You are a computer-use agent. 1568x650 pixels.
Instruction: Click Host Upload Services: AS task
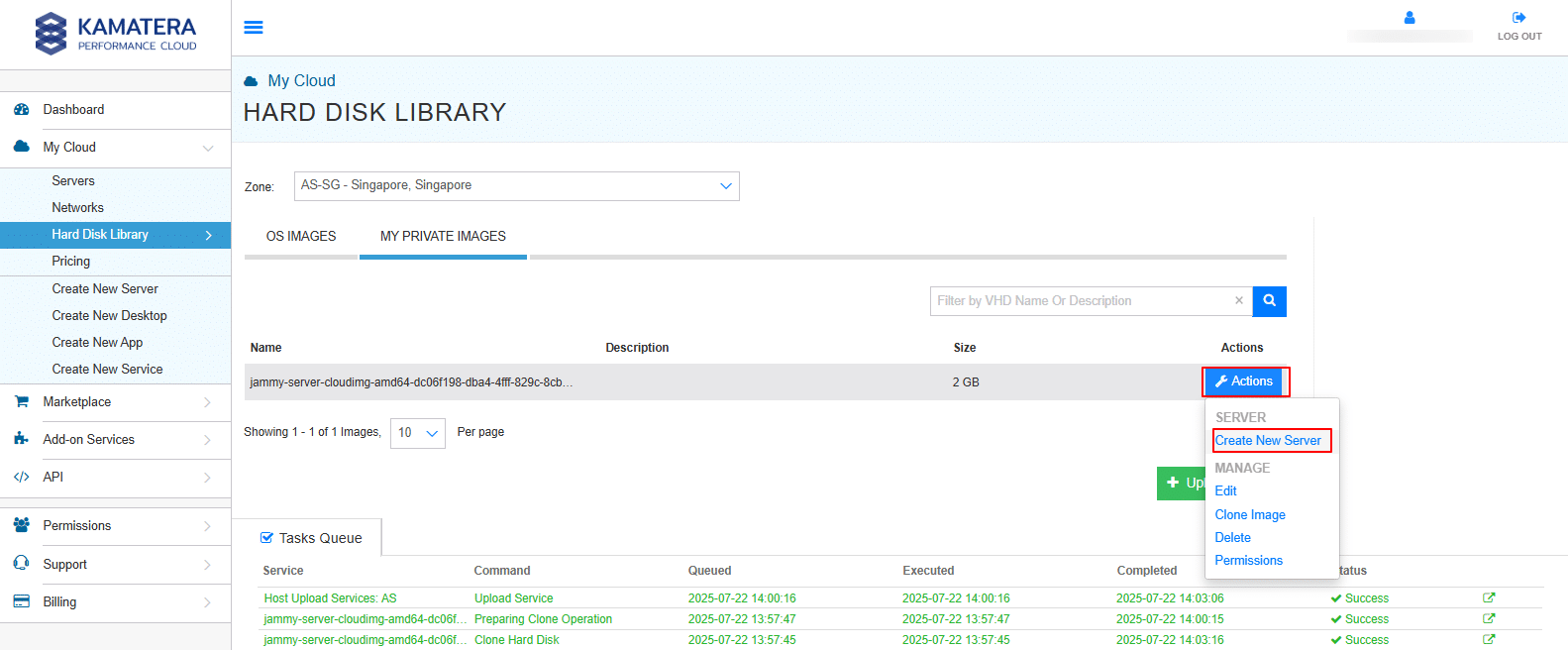pyautogui.click(x=330, y=598)
